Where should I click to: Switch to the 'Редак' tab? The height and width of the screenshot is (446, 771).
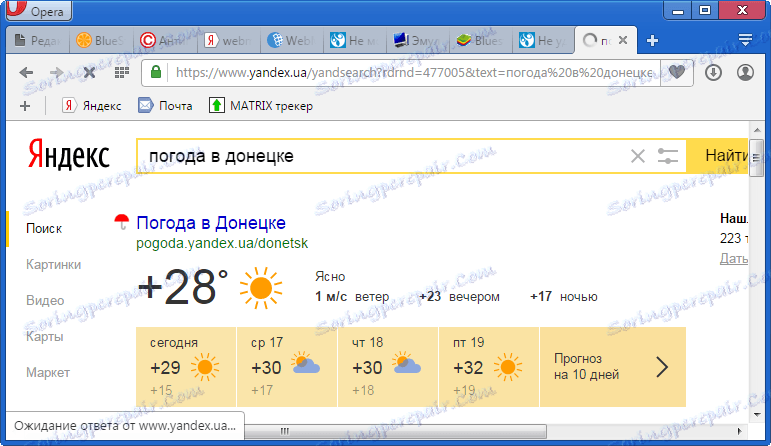[x=38, y=41]
